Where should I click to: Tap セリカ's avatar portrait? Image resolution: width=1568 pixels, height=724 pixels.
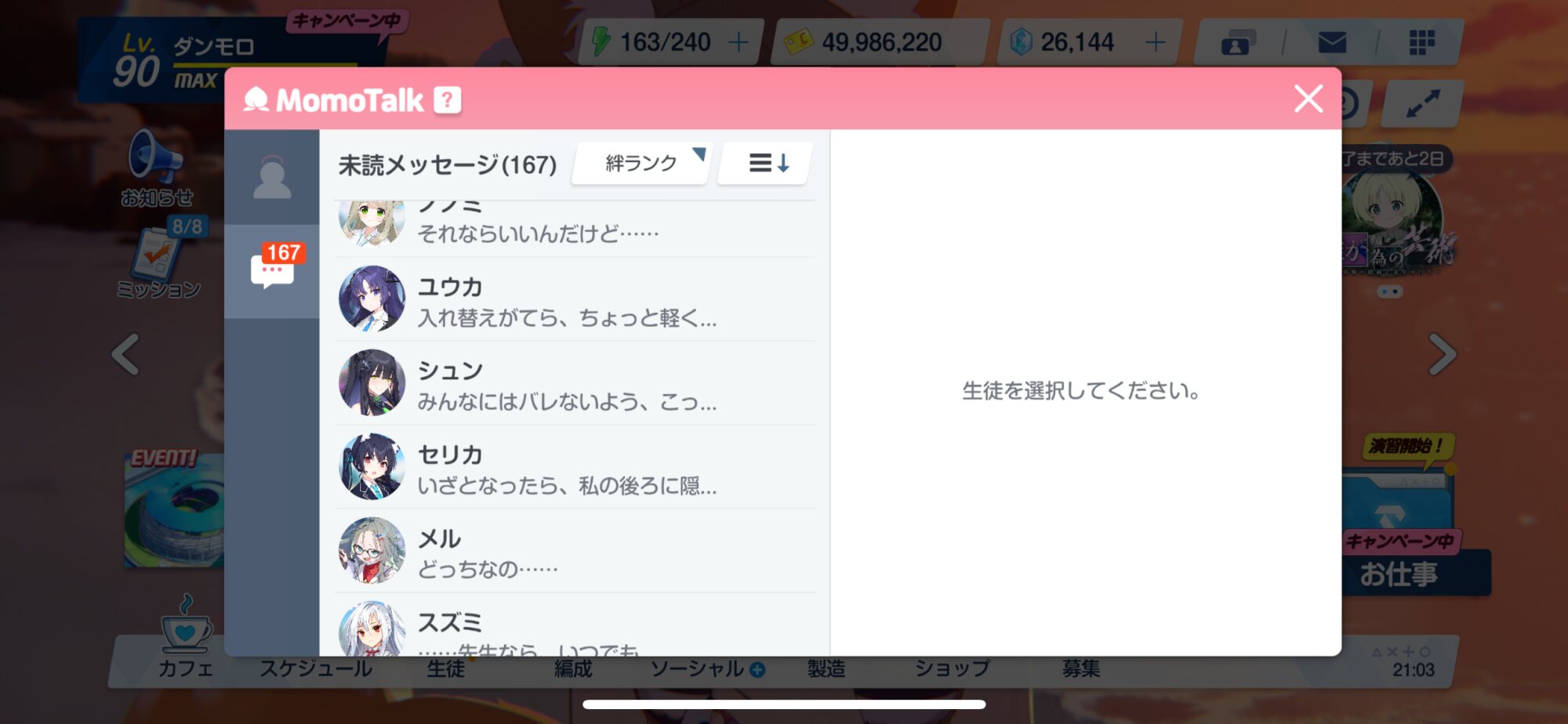pyautogui.click(x=372, y=466)
